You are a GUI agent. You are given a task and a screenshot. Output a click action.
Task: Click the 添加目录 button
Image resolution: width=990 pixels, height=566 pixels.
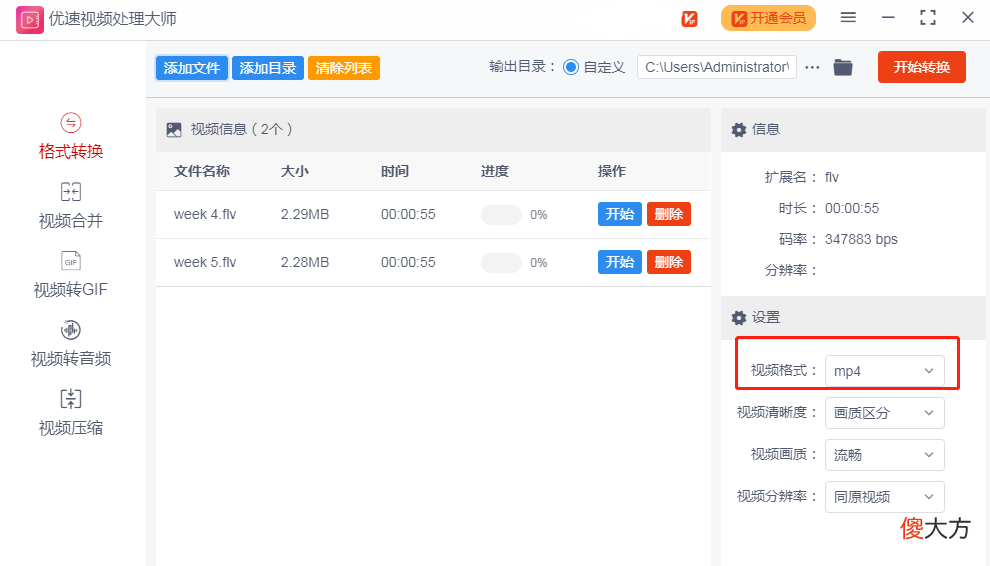pos(268,68)
